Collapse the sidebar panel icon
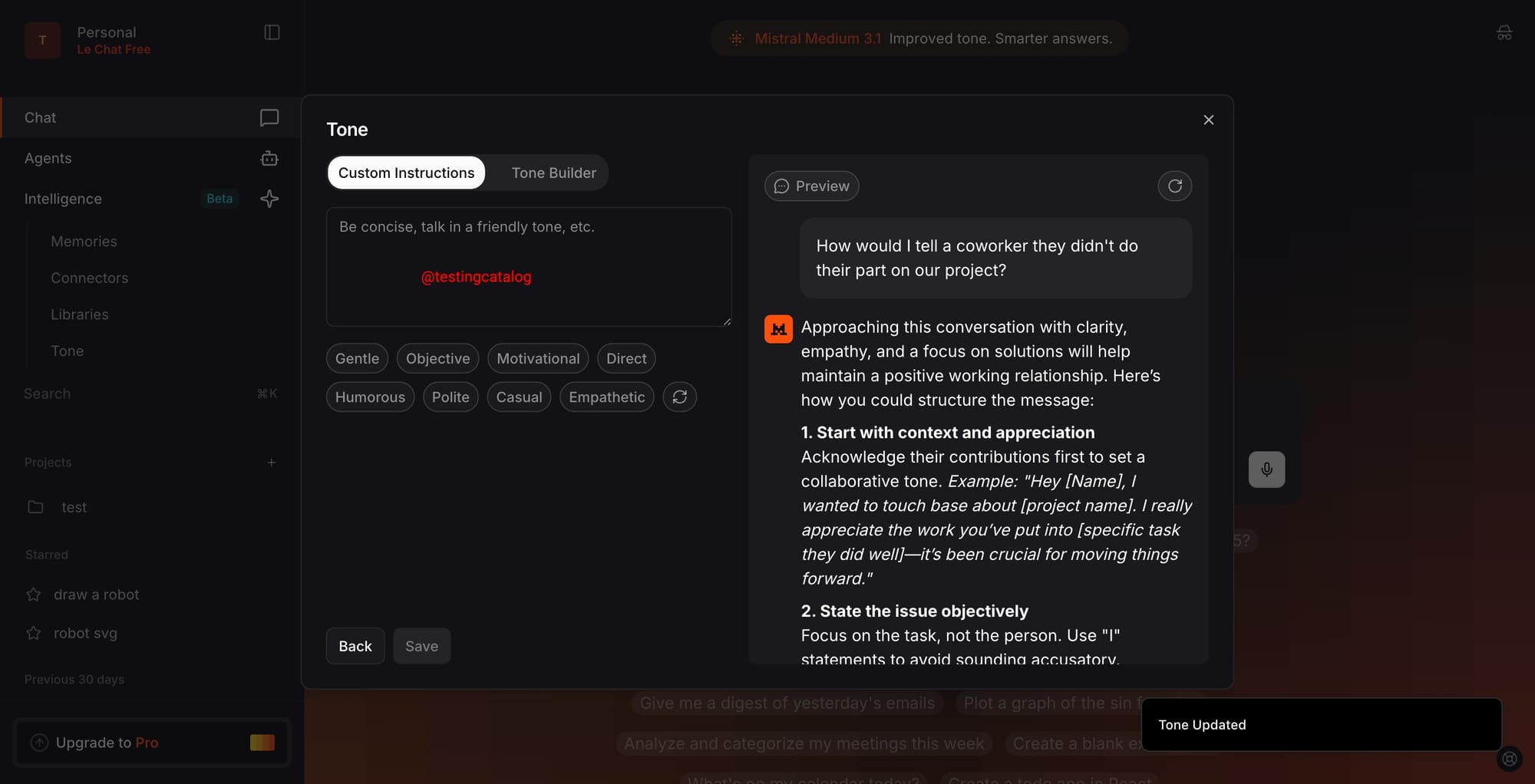Viewport: 1535px width, 784px height. click(272, 32)
